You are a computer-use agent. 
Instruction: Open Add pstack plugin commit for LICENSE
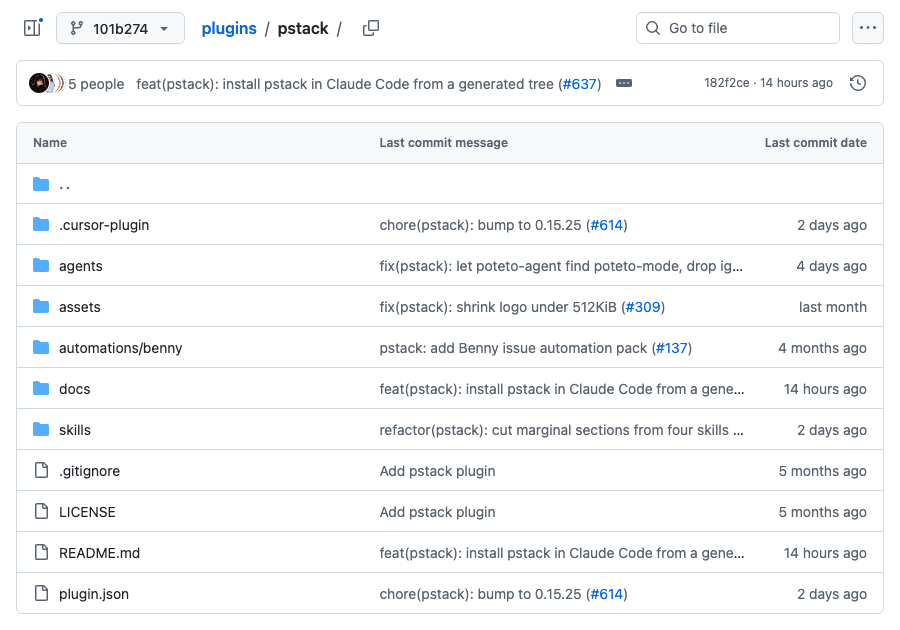pyautogui.click(x=437, y=512)
